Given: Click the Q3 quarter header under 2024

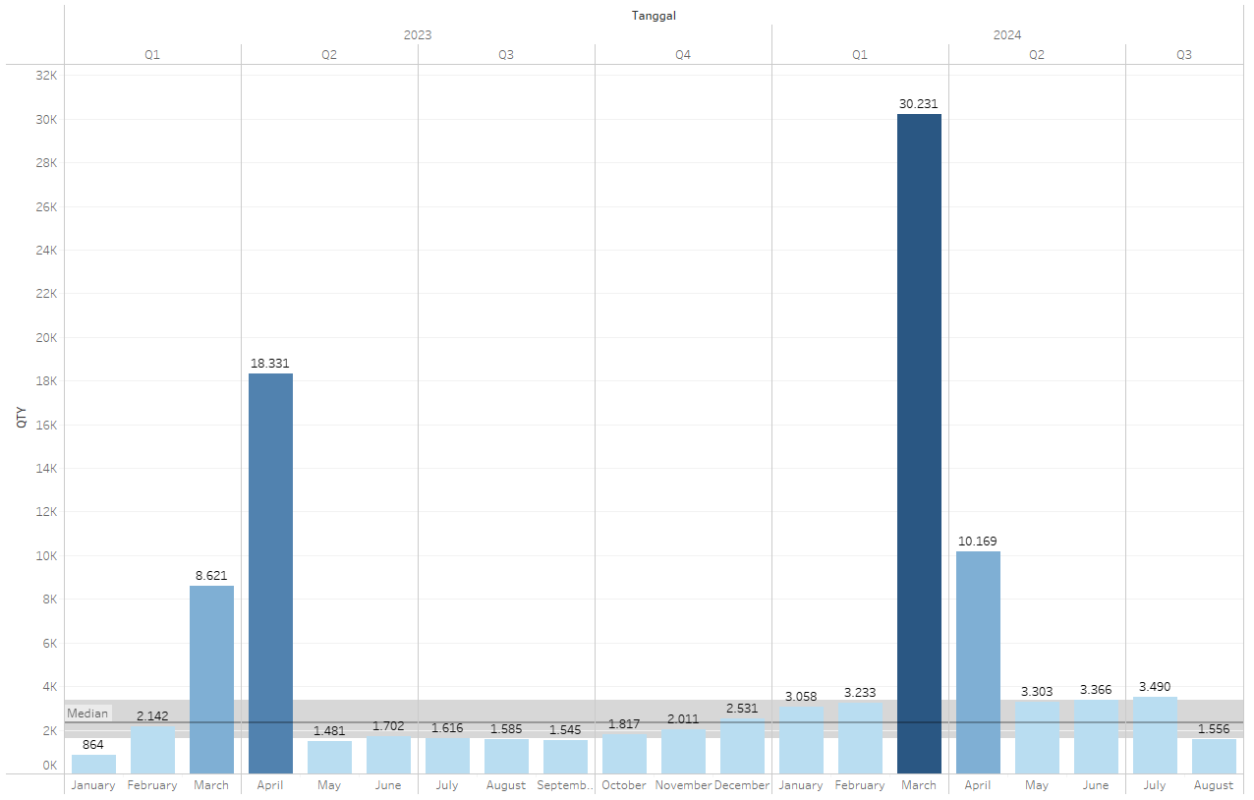Looking at the screenshot, I should pyautogui.click(x=1183, y=55).
